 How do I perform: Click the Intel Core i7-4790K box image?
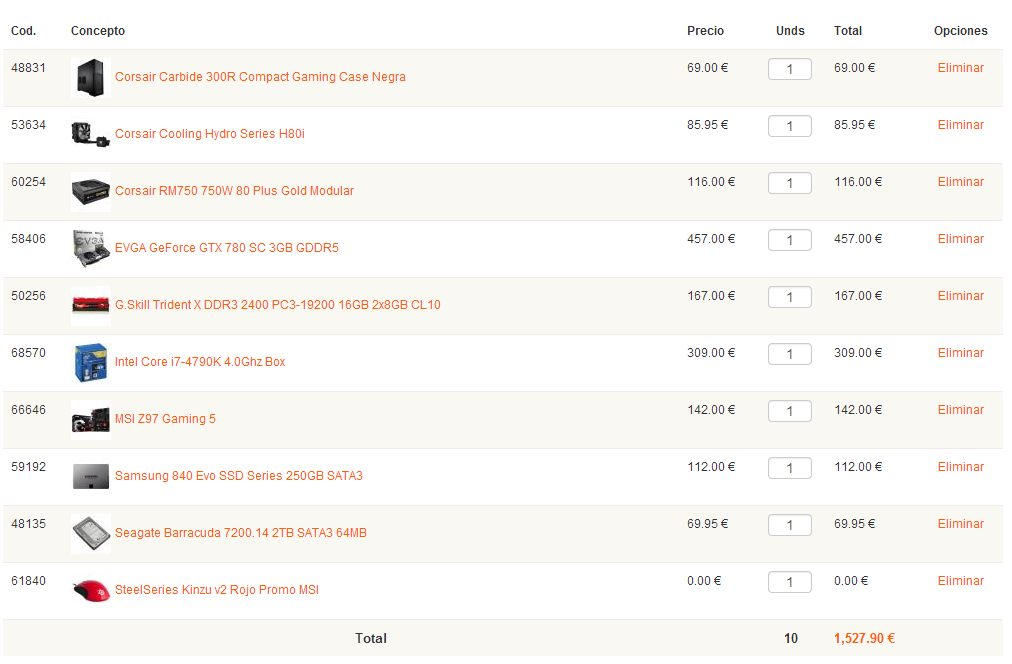coord(91,362)
